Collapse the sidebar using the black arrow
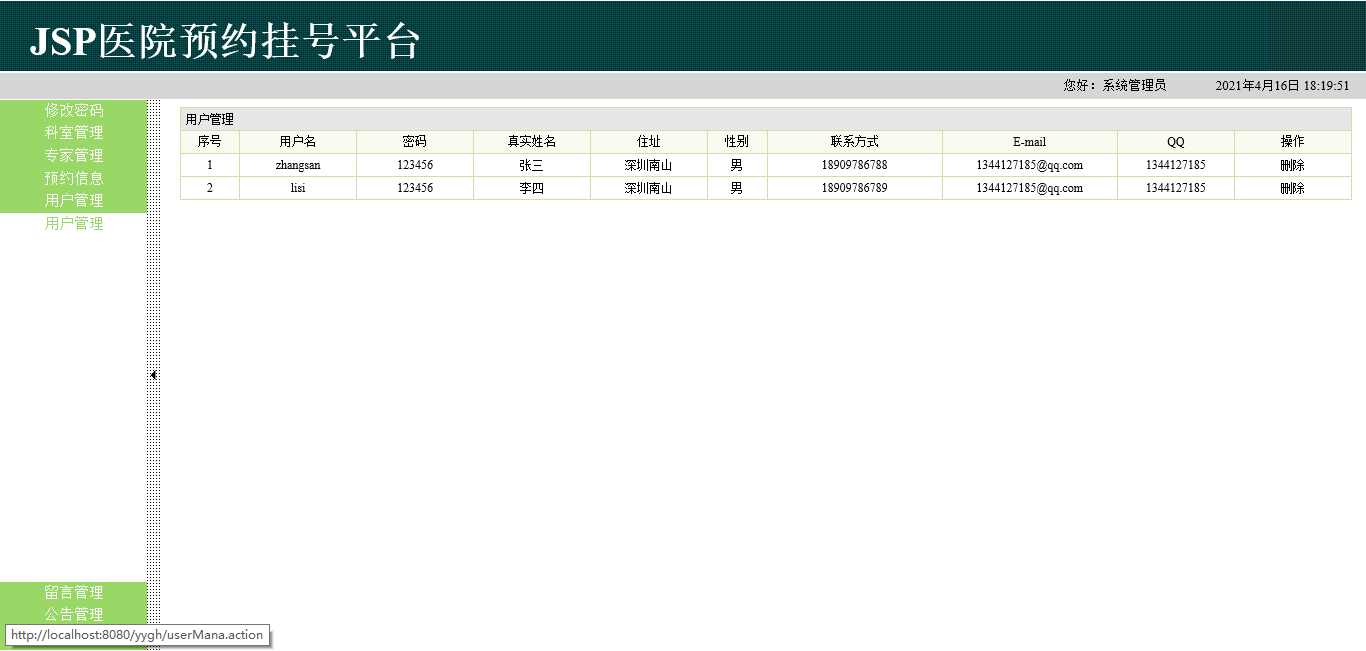Viewport: 1366px width, 651px height. (154, 375)
